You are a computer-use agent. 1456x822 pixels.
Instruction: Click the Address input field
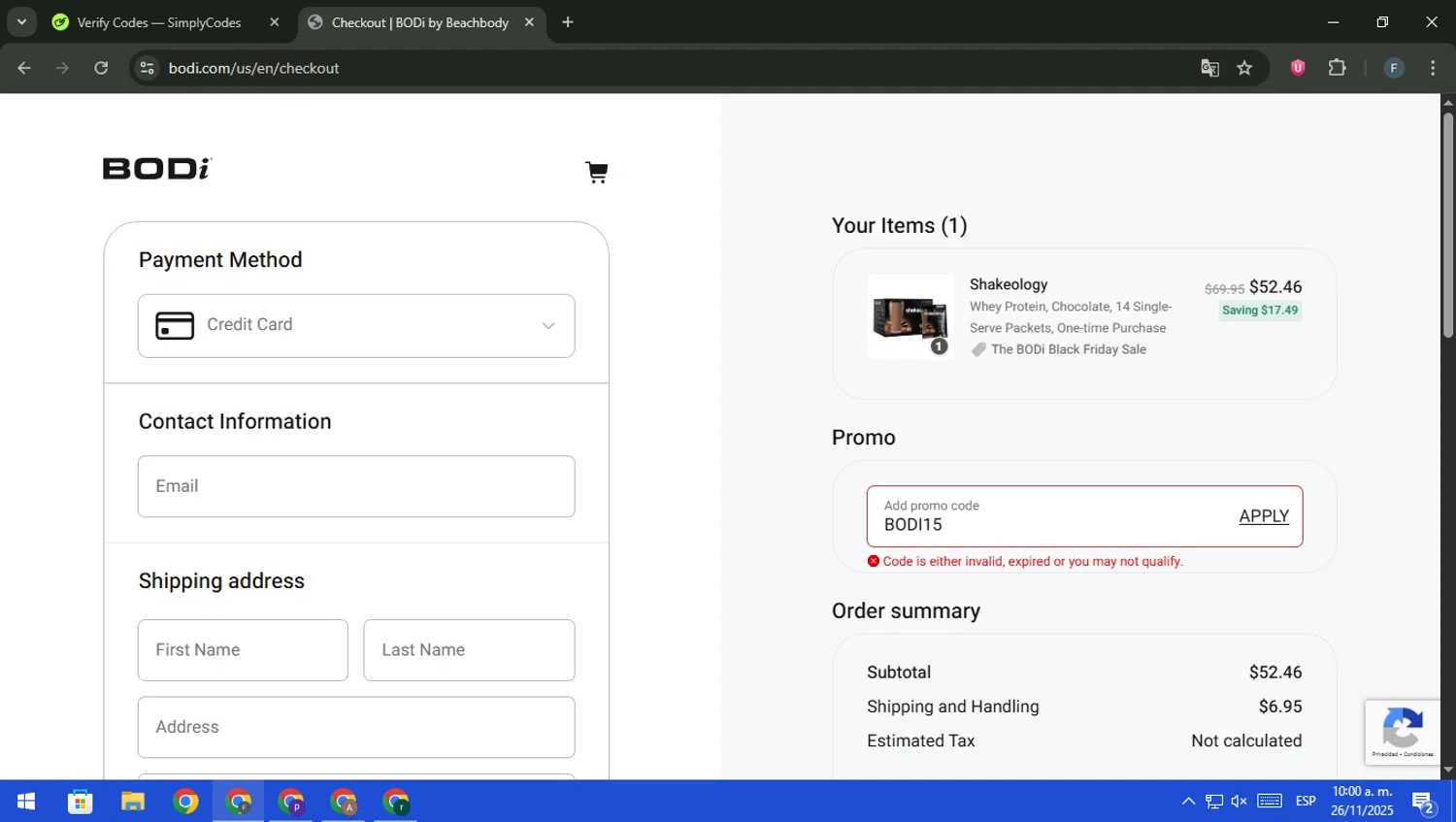[x=356, y=727]
